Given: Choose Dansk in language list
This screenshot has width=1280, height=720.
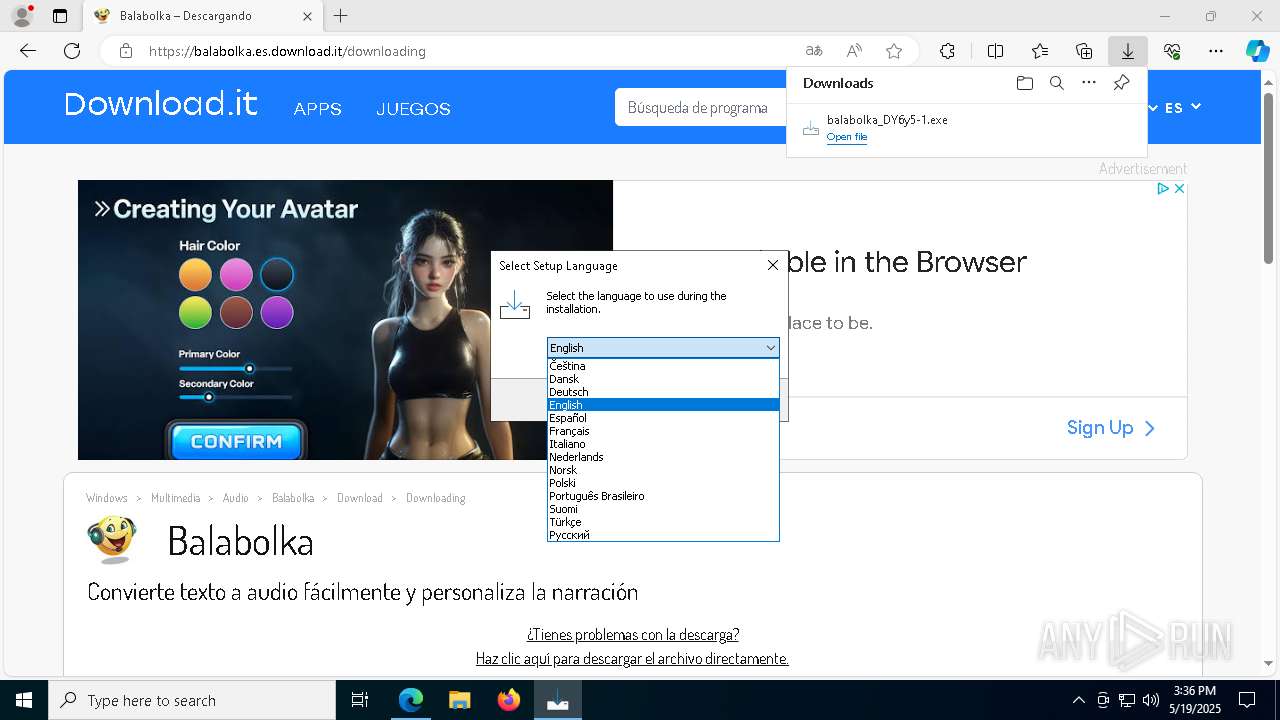Looking at the screenshot, I should pos(663,379).
